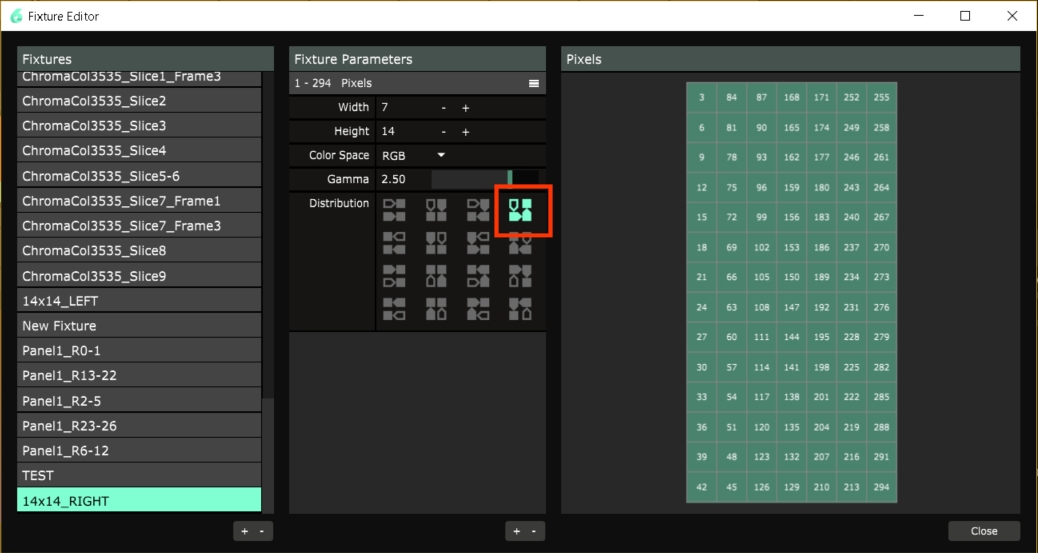This screenshot has width=1038, height=553.
Task: Select bottom-left horizontal snake distribution icon
Action: 478,276
